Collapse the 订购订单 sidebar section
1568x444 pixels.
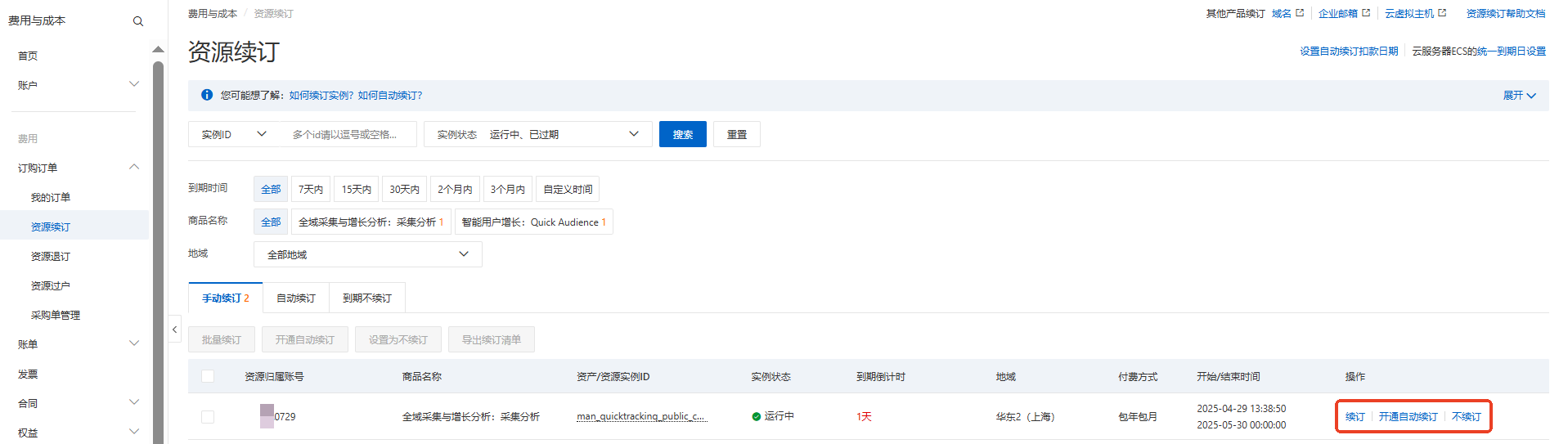click(x=134, y=167)
